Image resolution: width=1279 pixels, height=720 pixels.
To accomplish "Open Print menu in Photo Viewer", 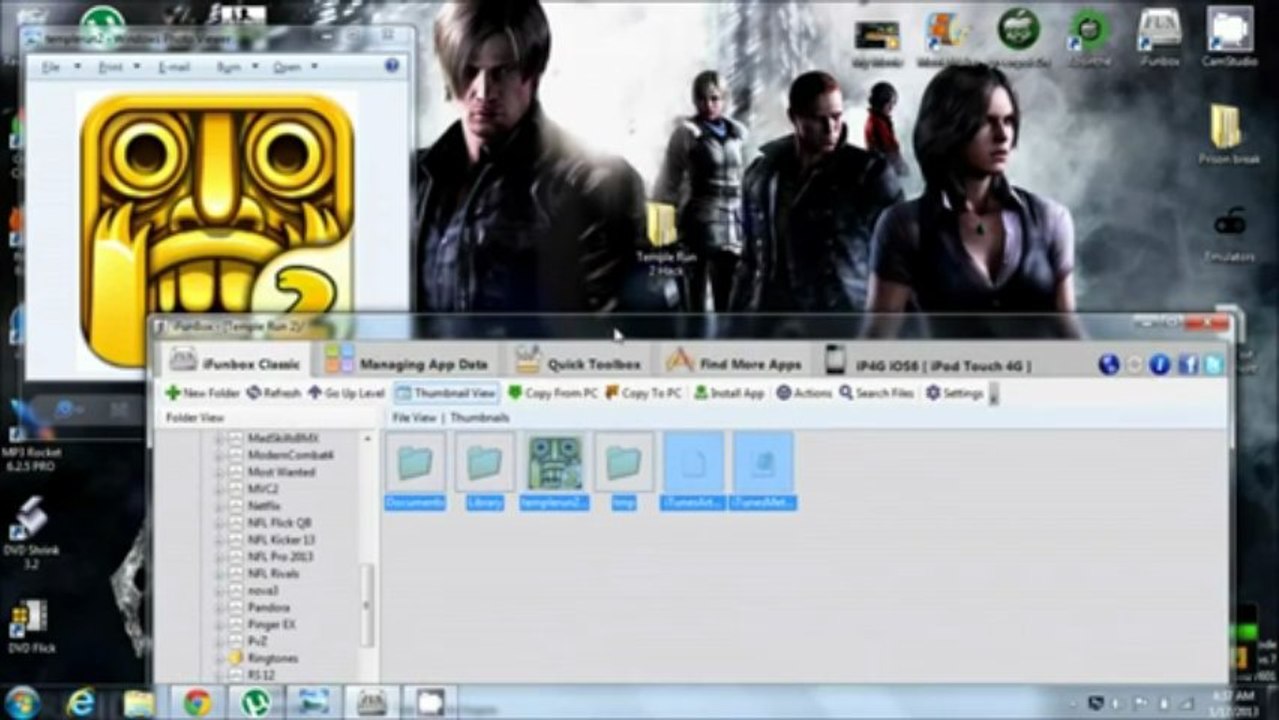I will 117,67.
